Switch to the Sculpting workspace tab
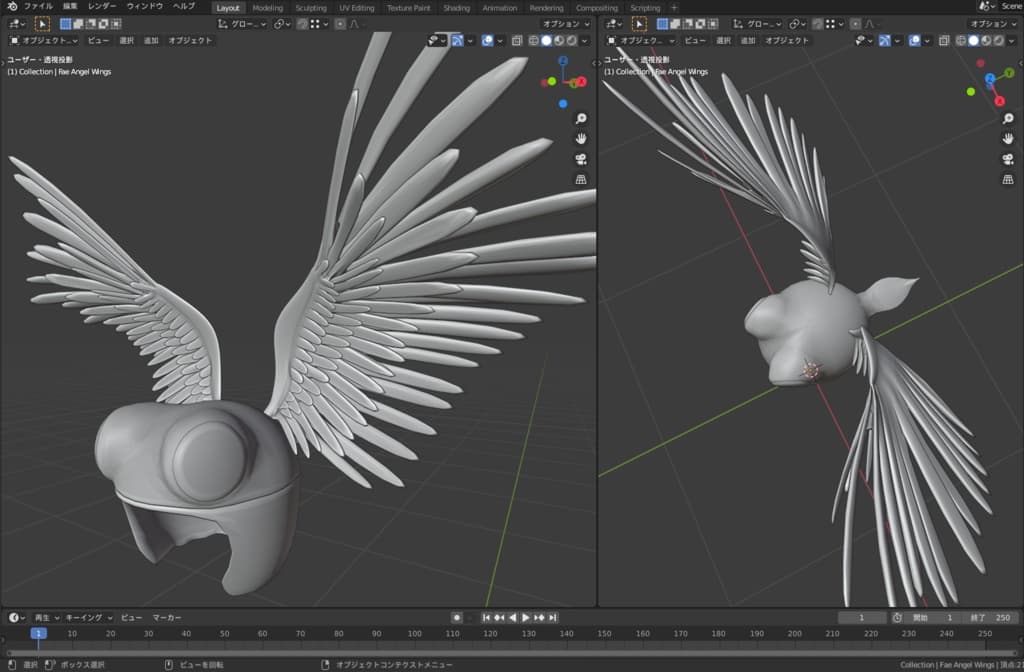 (310, 8)
